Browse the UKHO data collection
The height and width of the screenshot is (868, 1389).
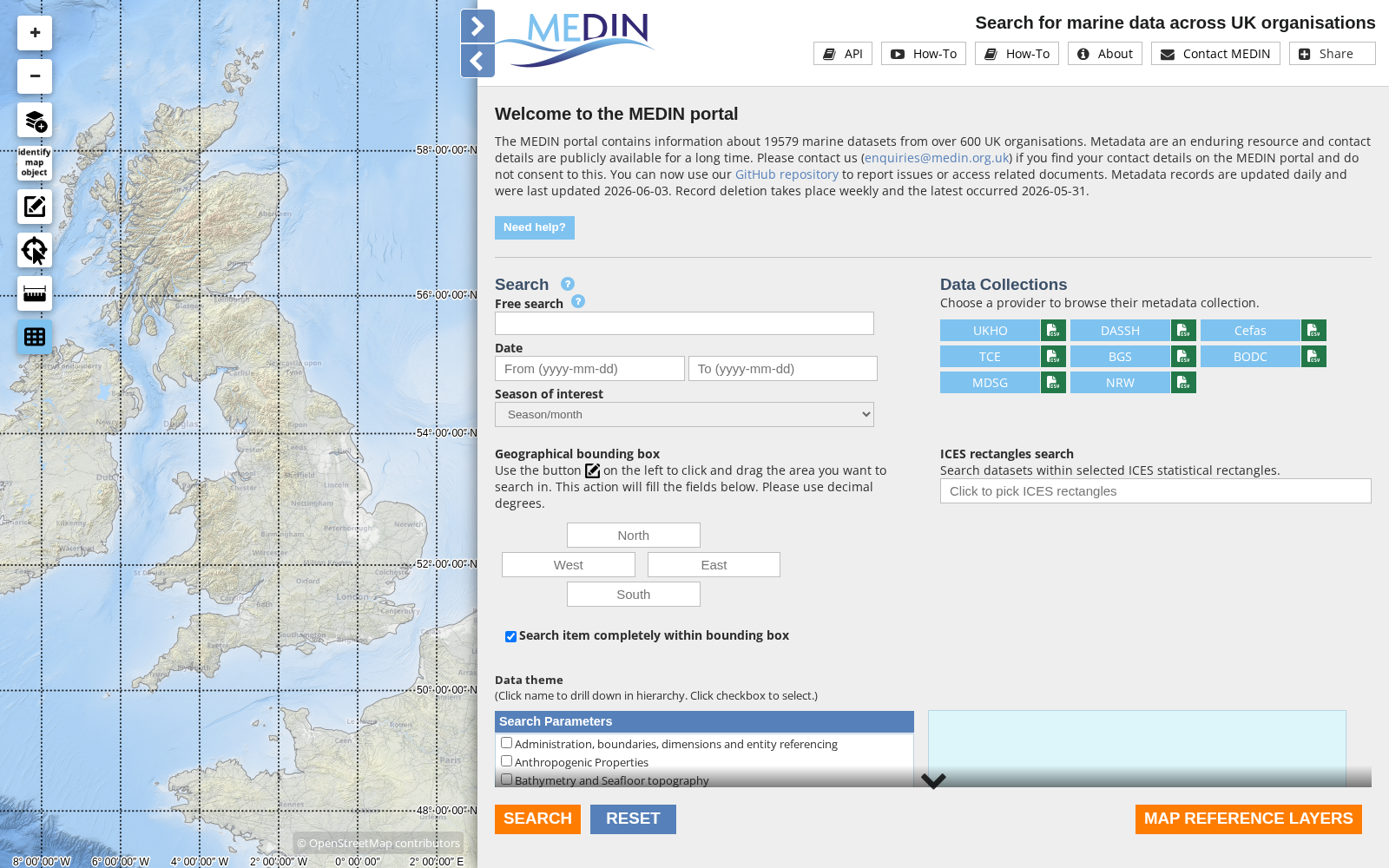990,331
